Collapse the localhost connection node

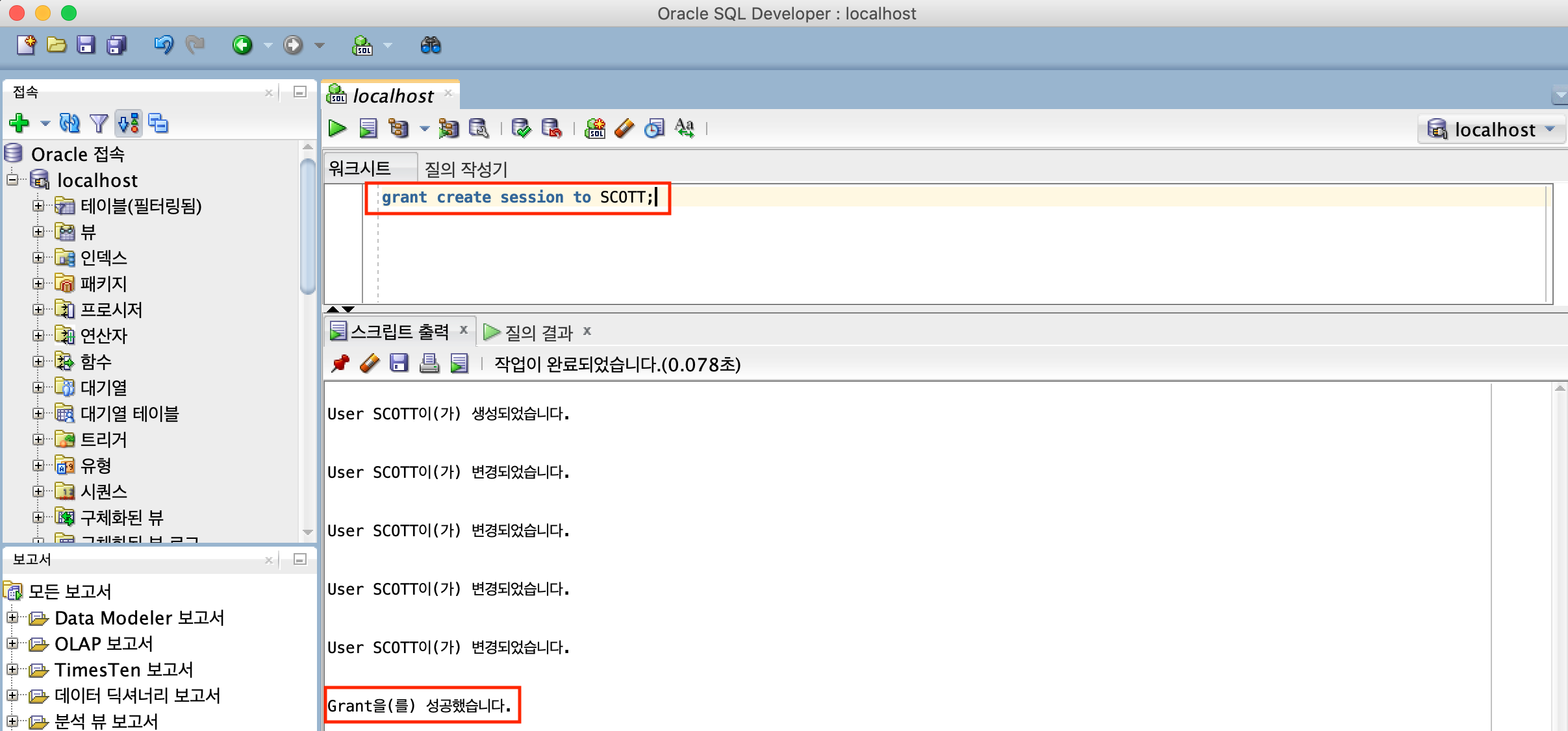click(12, 180)
